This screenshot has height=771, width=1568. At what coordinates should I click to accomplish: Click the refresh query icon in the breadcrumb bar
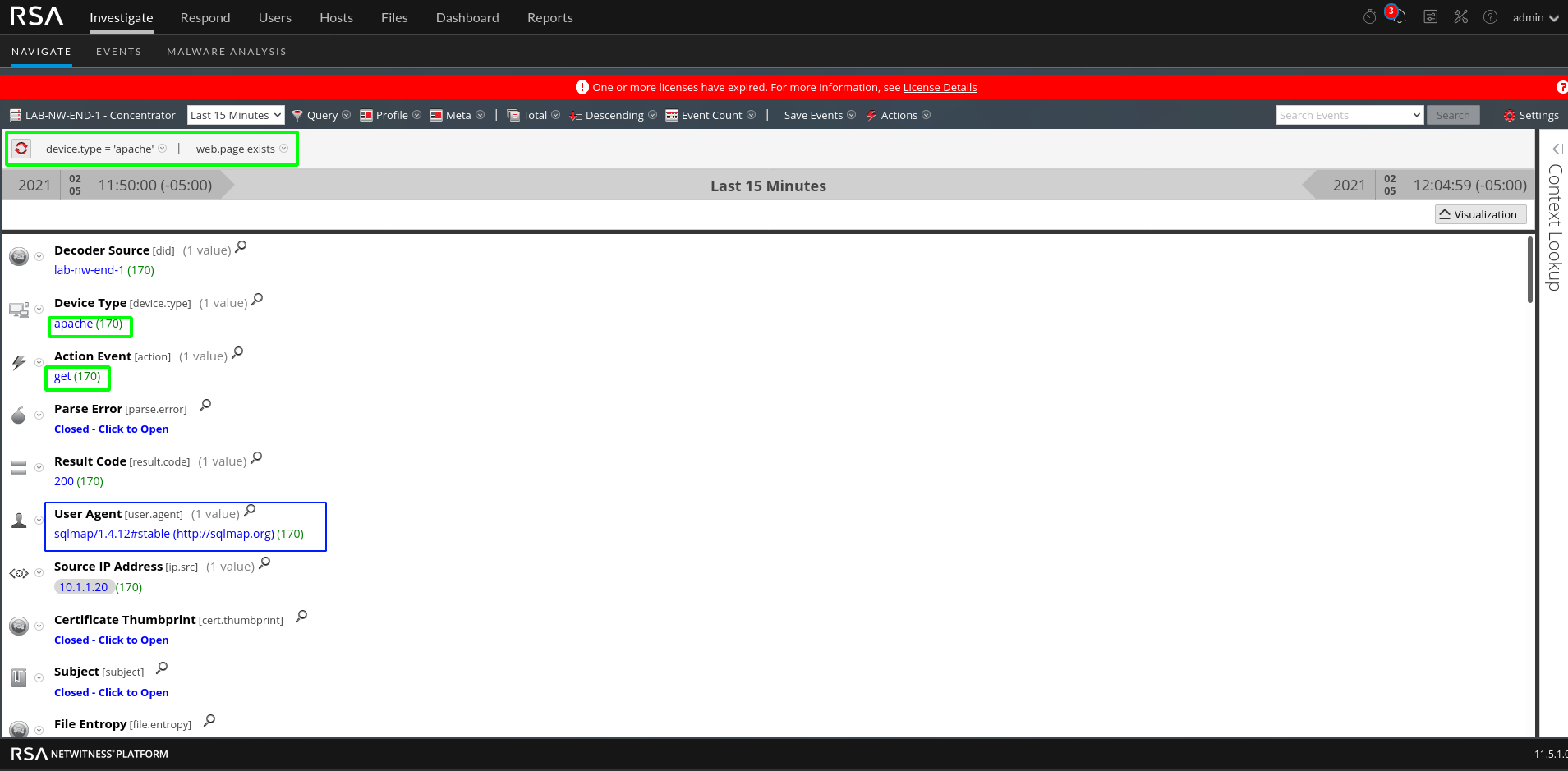[x=20, y=148]
